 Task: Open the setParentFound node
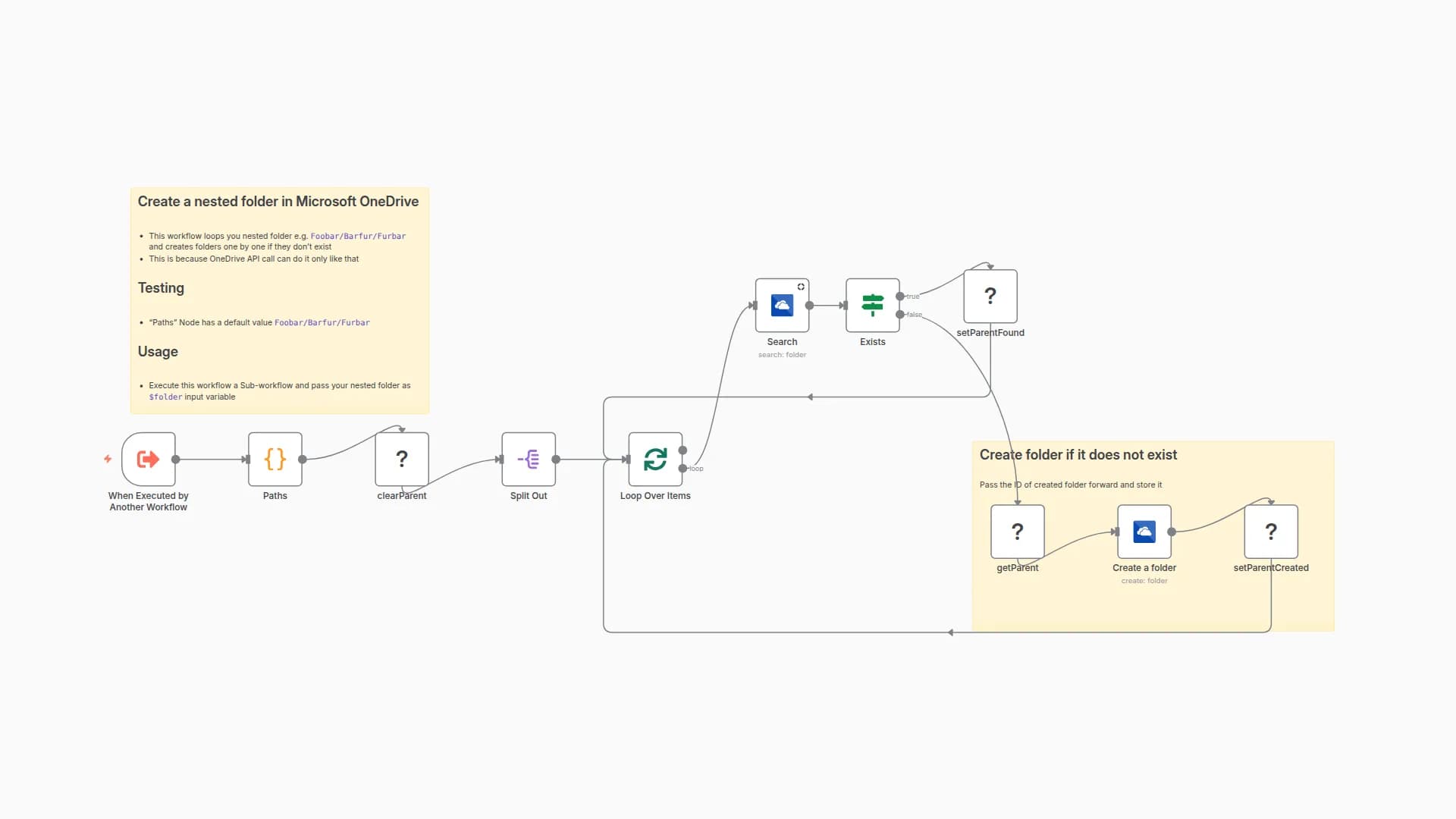(990, 296)
